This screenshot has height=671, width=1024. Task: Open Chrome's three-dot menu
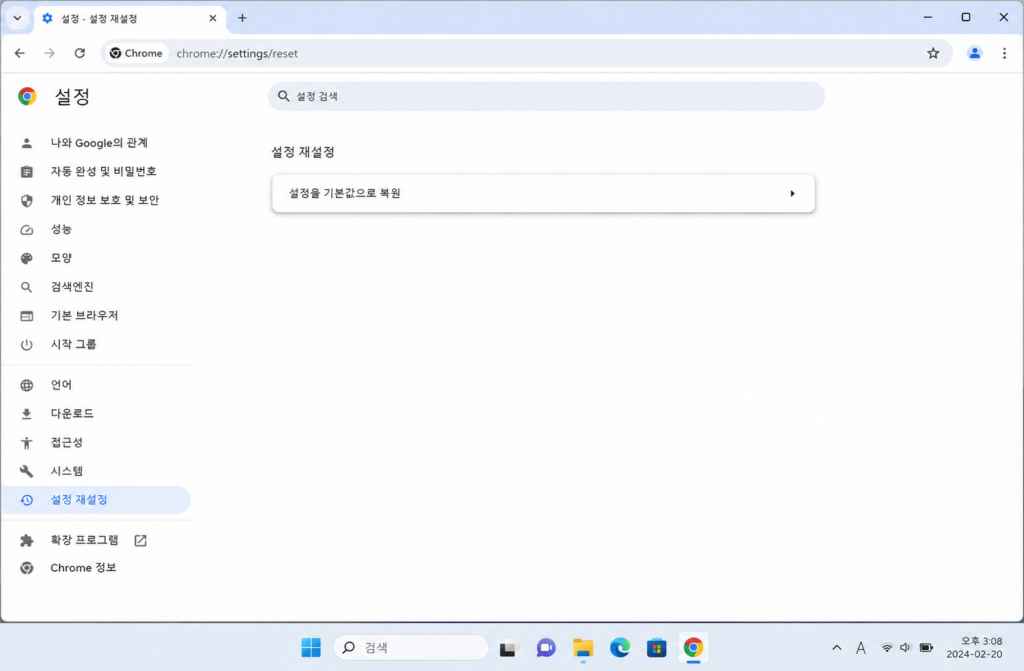click(1004, 54)
